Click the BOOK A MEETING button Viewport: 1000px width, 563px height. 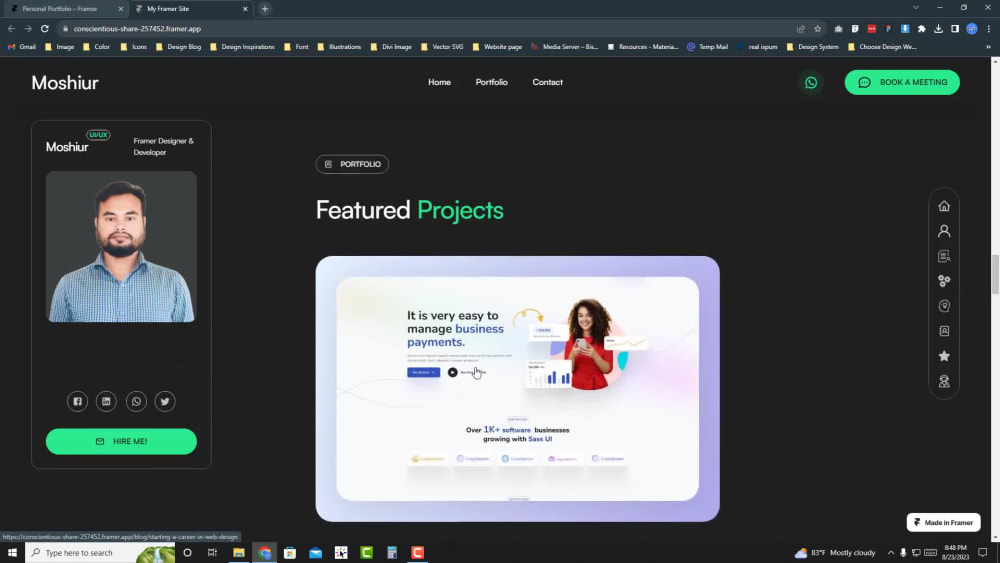[902, 82]
